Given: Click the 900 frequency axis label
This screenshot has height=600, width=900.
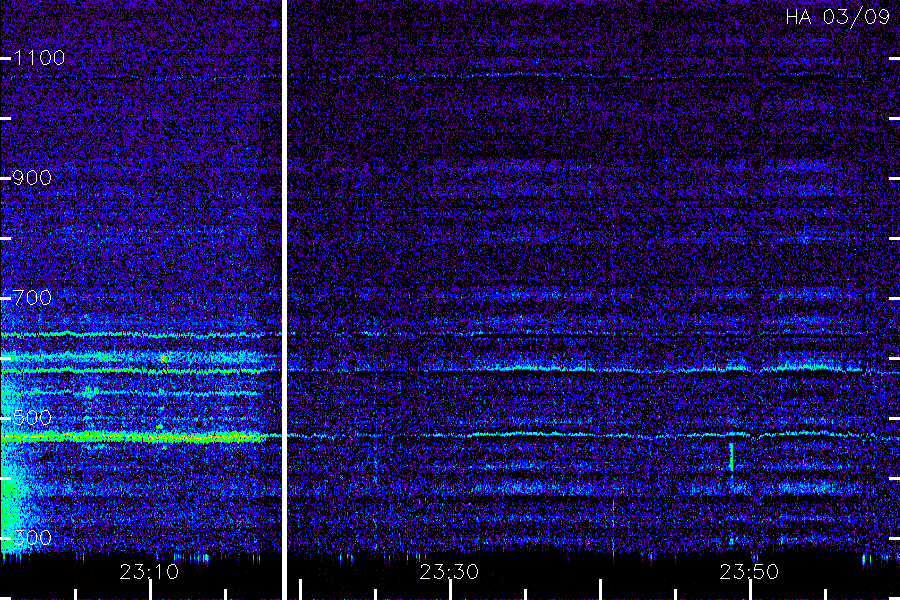Looking at the screenshot, I should (32, 178).
